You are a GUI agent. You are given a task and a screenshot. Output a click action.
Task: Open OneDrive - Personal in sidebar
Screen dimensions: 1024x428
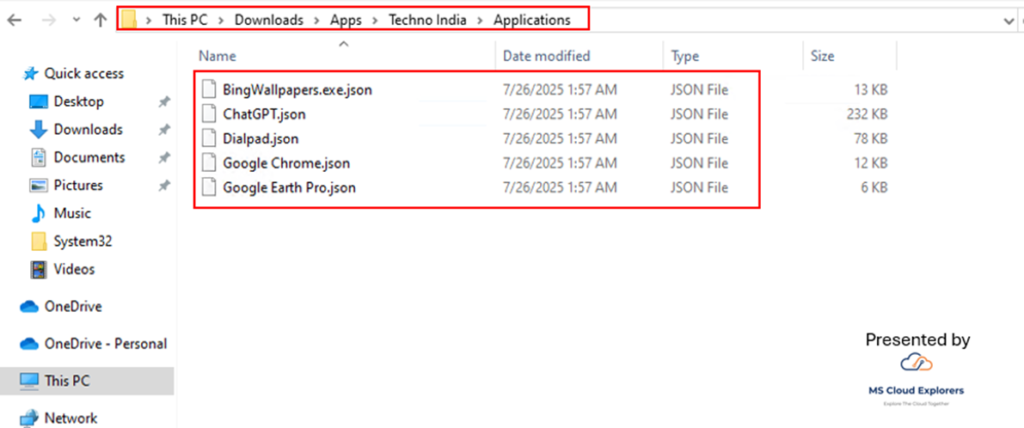tap(106, 344)
